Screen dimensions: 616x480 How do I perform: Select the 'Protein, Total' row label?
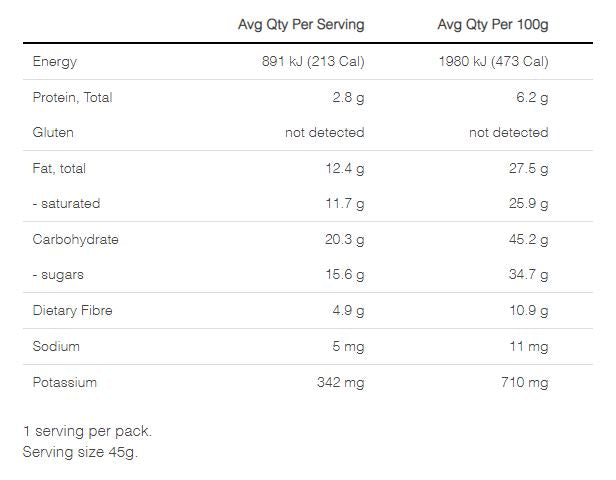(x=73, y=97)
